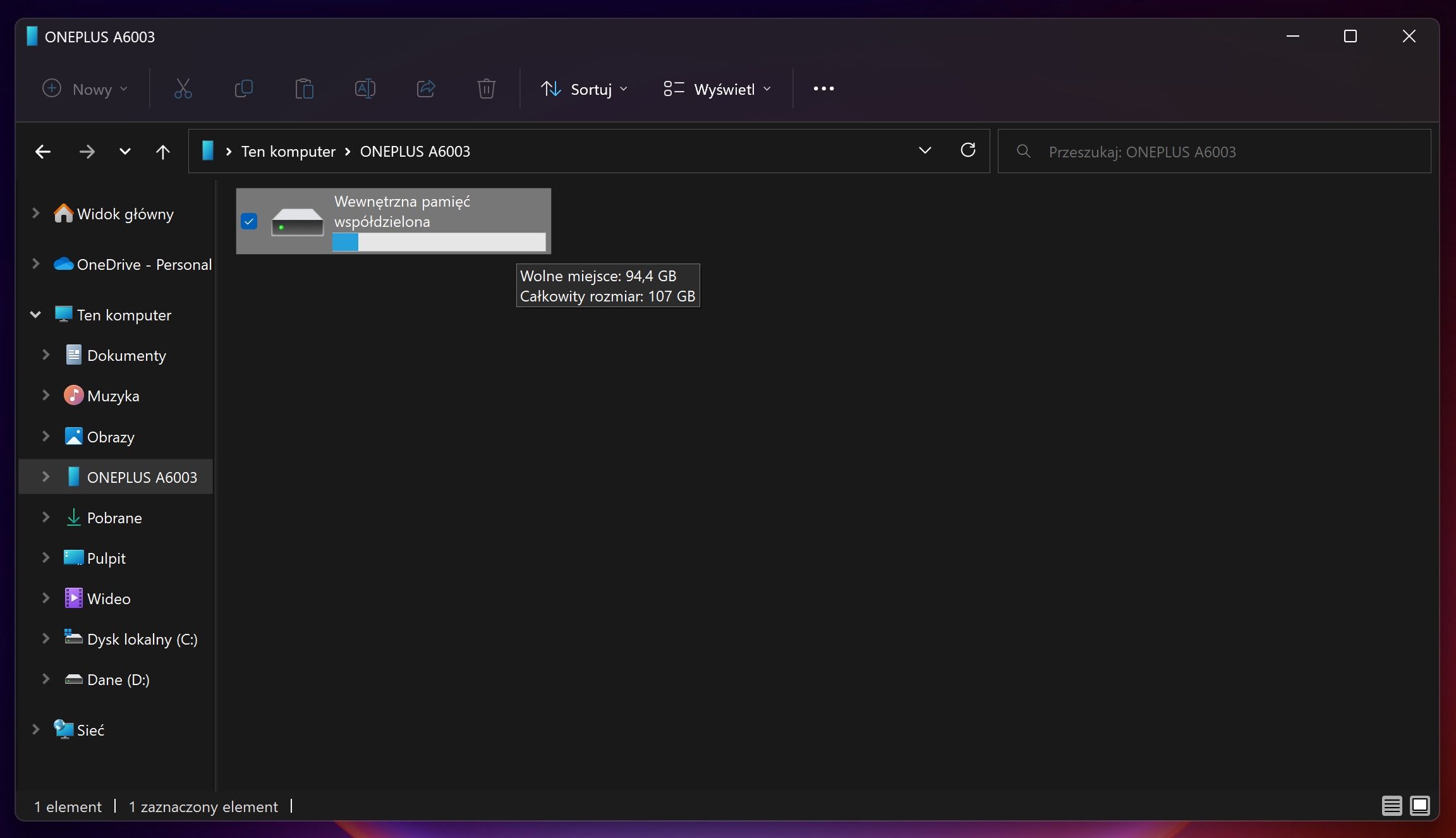This screenshot has height=838, width=1456.
Task: Click the Cut scissors icon
Action: [x=183, y=89]
